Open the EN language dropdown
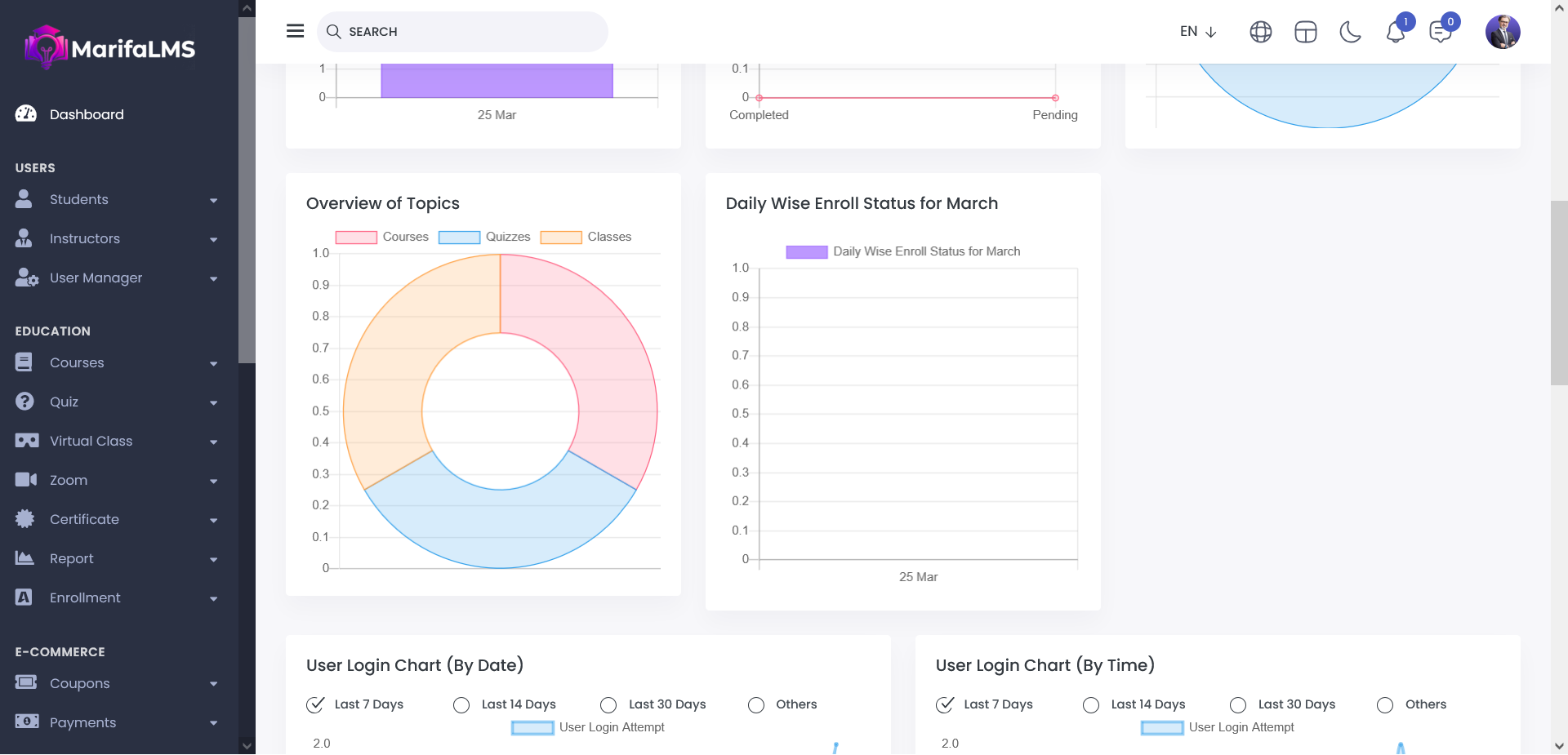 click(1198, 32)
